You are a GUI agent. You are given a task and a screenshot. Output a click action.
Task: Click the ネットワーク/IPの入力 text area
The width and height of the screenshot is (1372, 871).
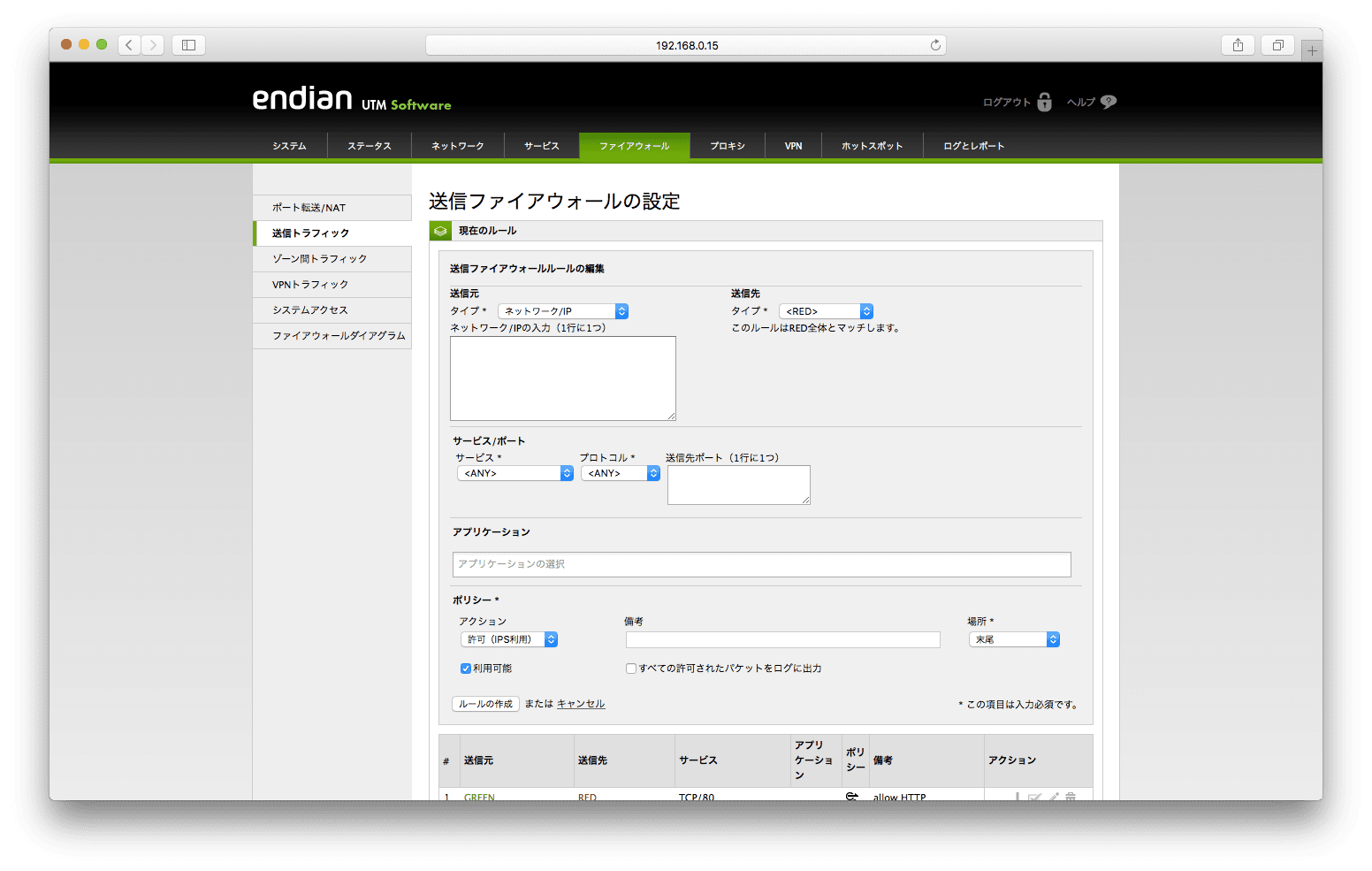click(563, 378)
